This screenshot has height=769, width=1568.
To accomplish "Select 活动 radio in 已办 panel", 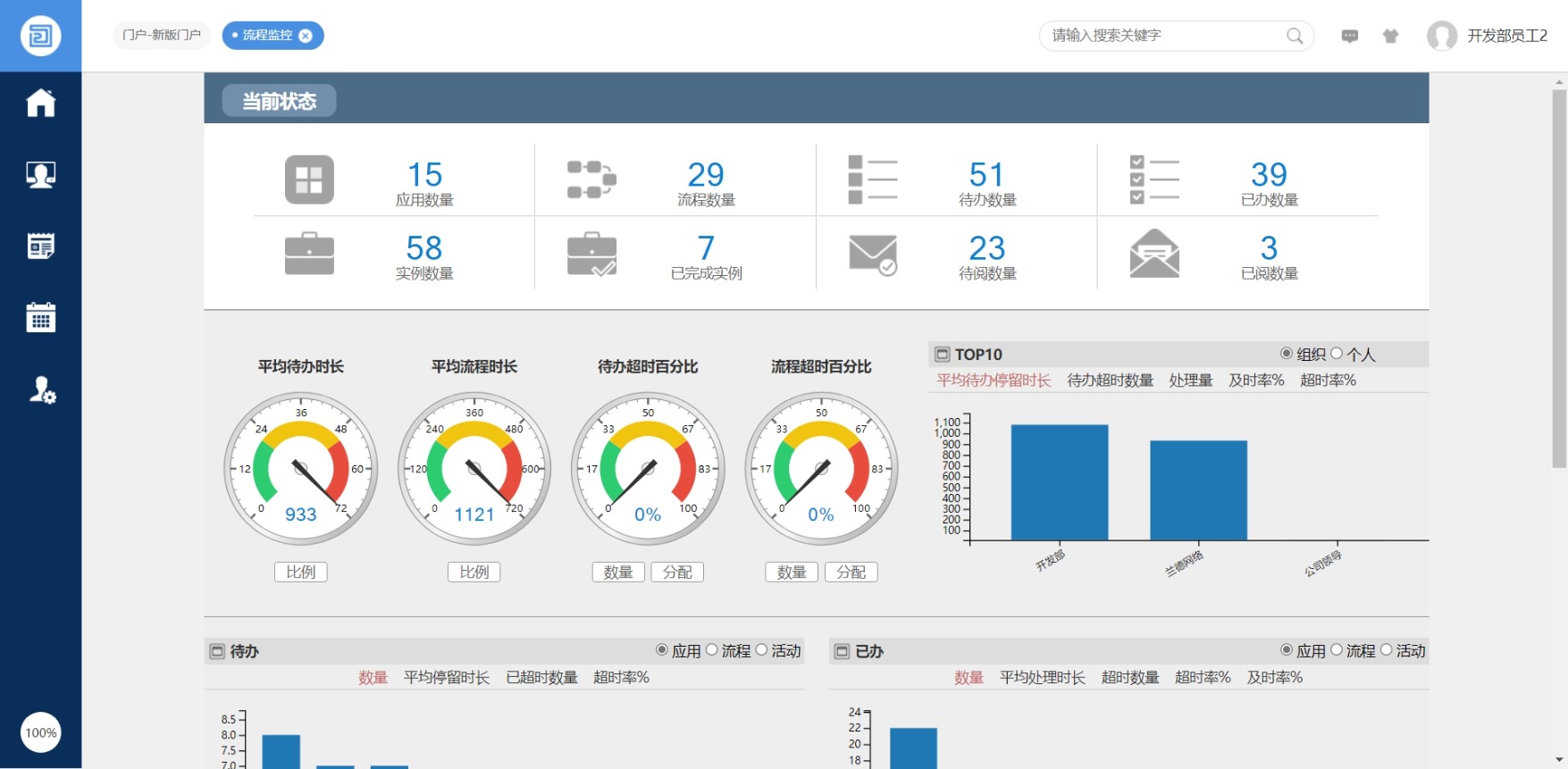I will [1387, 650].
